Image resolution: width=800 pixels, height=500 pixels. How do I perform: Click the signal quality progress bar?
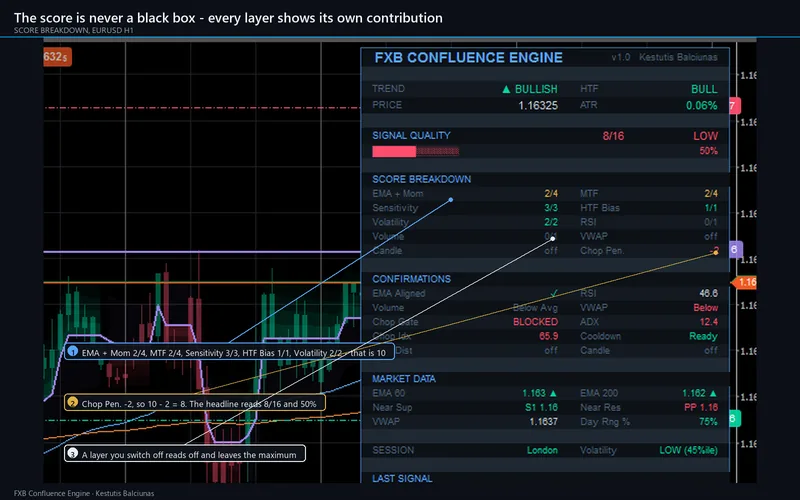point(415,151)
